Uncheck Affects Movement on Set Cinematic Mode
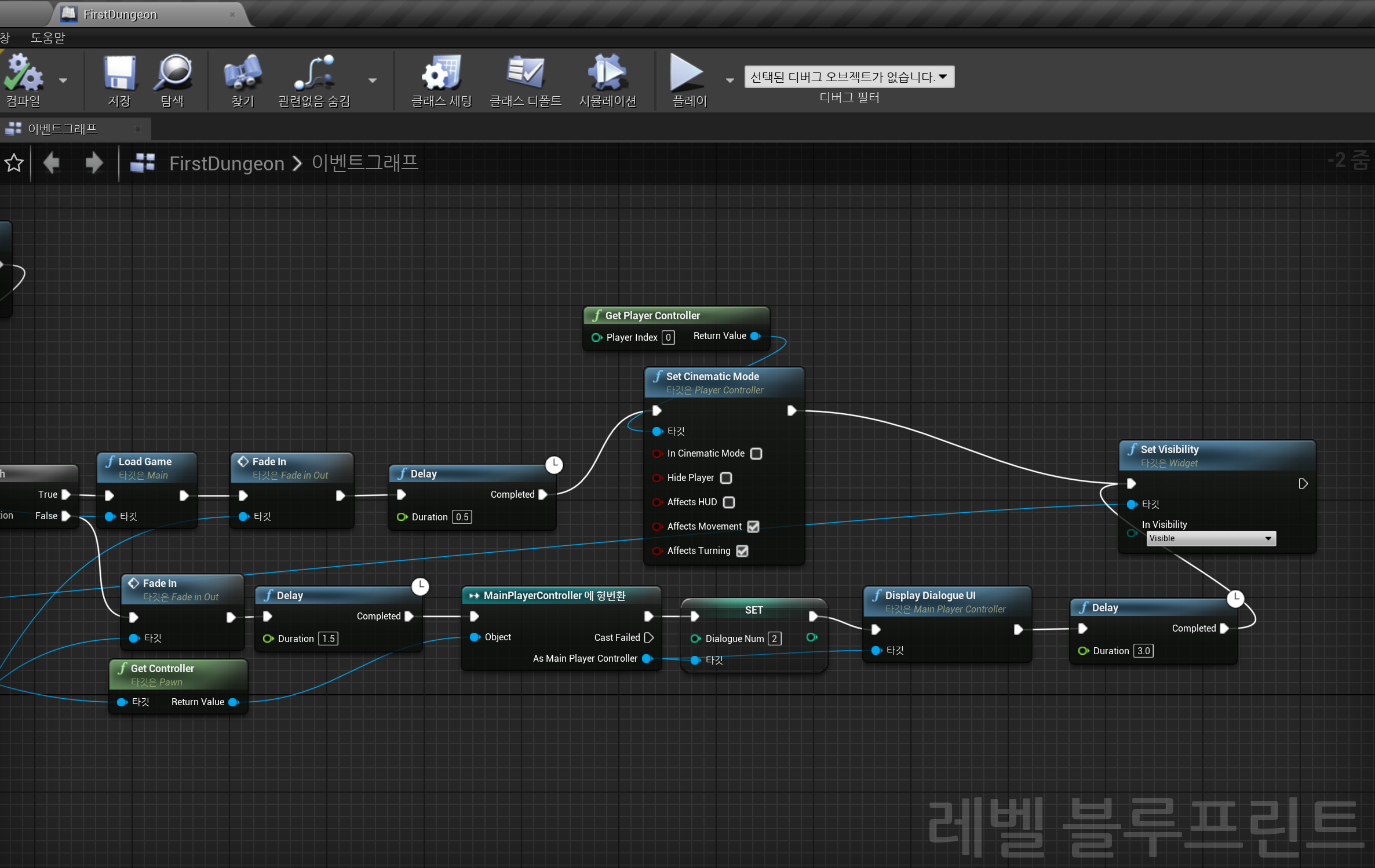Screen dimensions: 1375x868 click(753, 526)
